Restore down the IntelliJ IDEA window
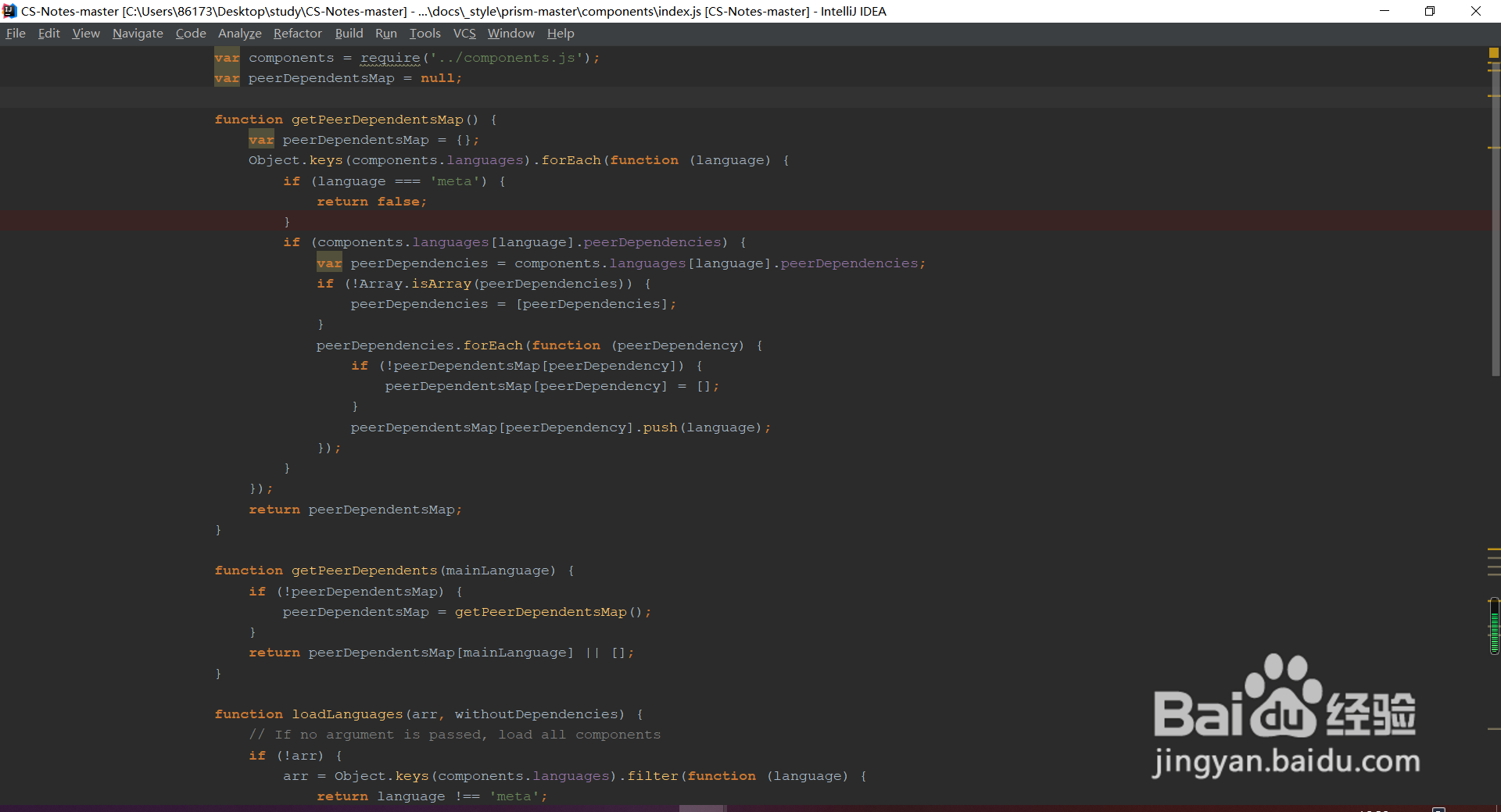The image size is (1501, 812). click(x=1430, y=11)
